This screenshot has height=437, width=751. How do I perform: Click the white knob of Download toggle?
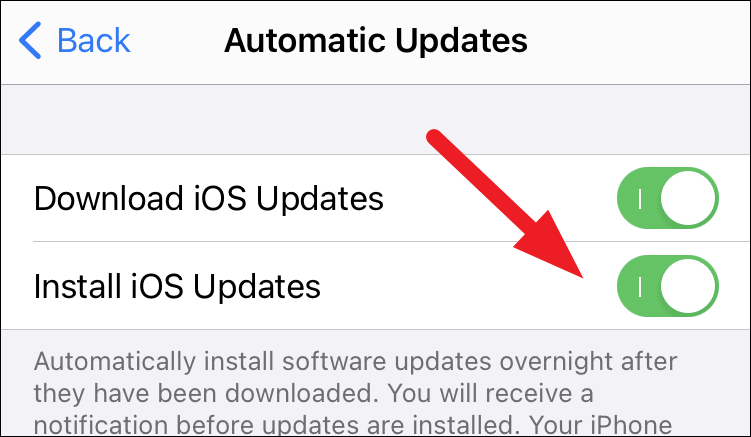688,198
